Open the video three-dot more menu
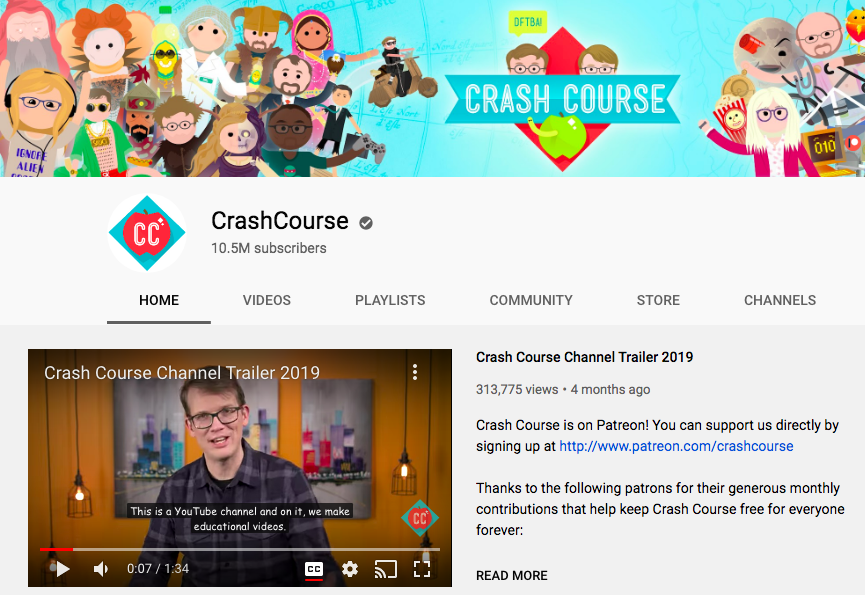 (x=415, y=372)
